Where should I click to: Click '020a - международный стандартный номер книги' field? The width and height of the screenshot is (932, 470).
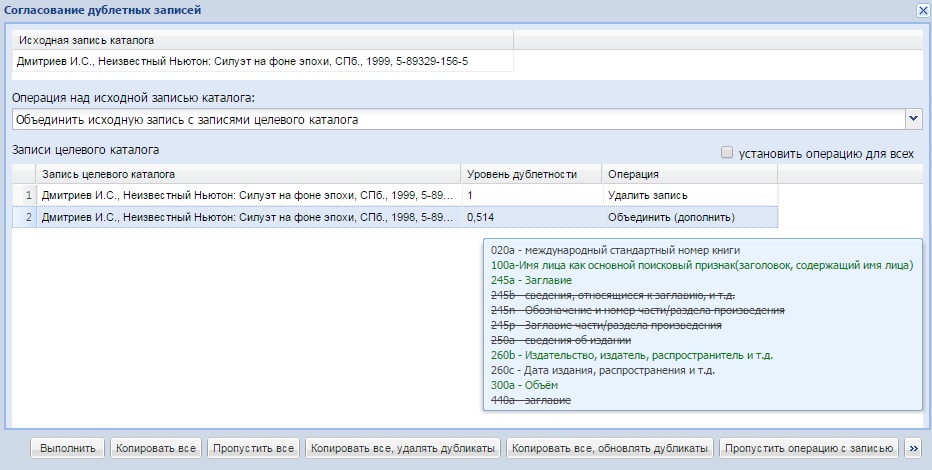click(x=615, y=251)
